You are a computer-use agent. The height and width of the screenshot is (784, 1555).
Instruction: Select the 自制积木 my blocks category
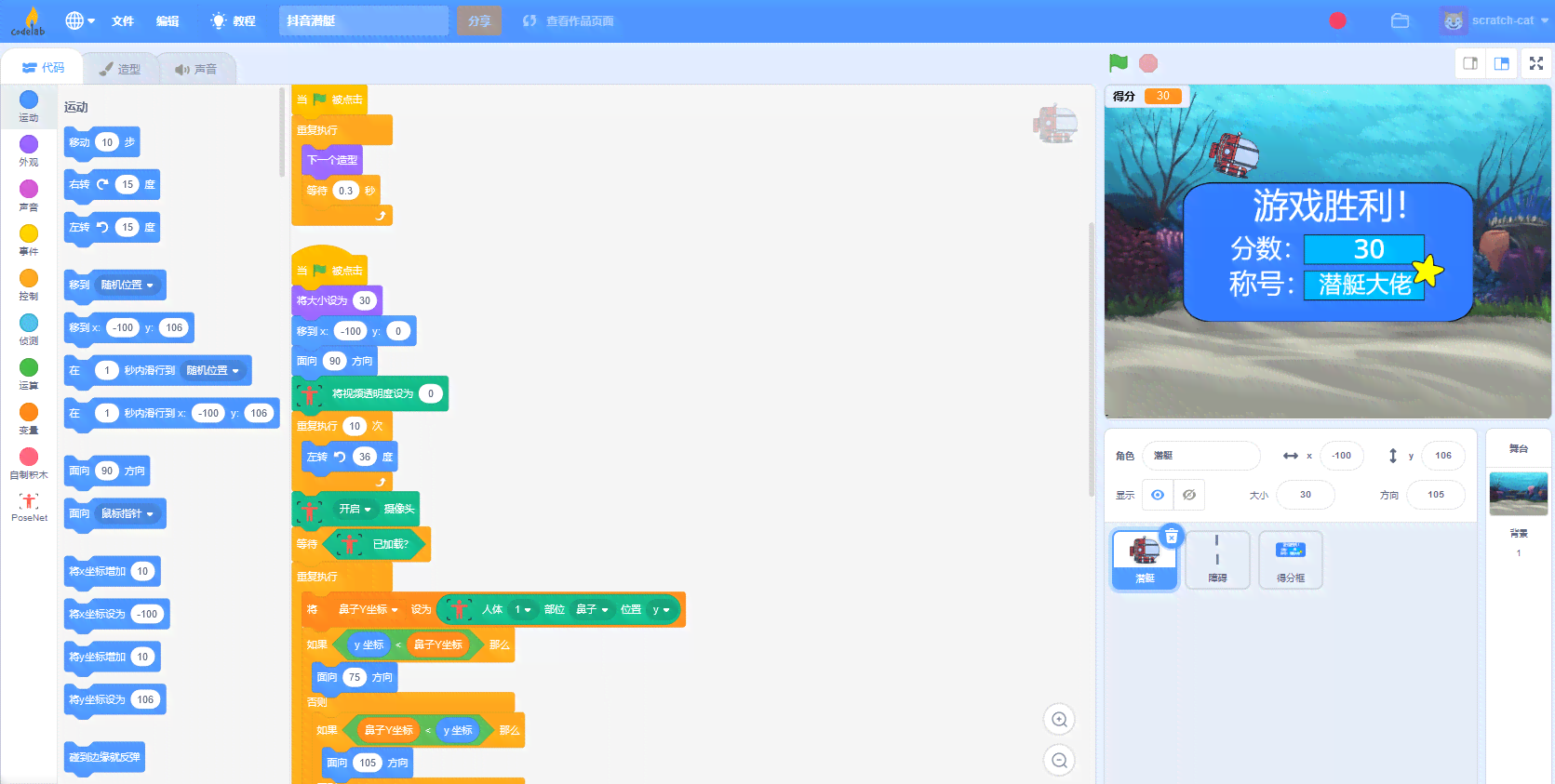point(29,463)
